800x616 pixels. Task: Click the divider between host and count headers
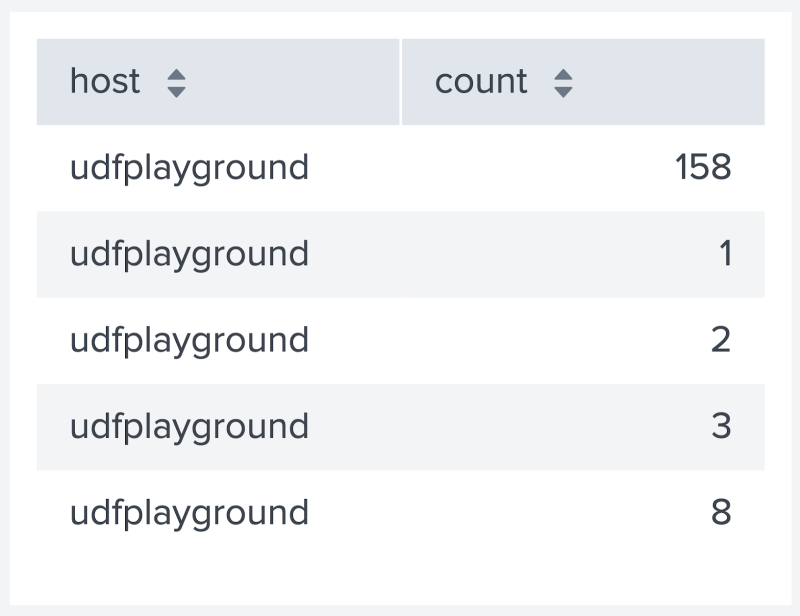pos(401,82)
